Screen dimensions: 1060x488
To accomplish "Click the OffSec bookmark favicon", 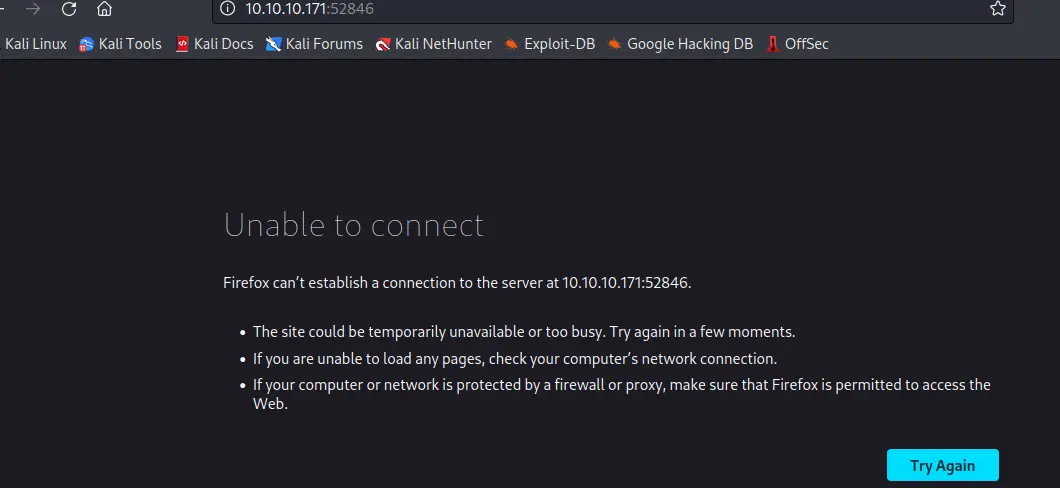I will (773, 45).
